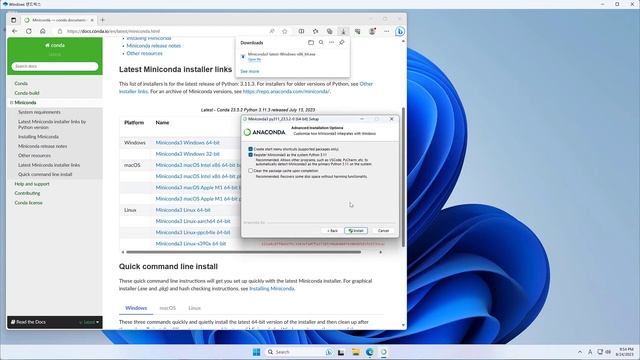The height and width of the screenshot is (360, 640).
Task: Select Miniconda release notes in sidebar
Action: pyautogui.click(x=42, y=146)
